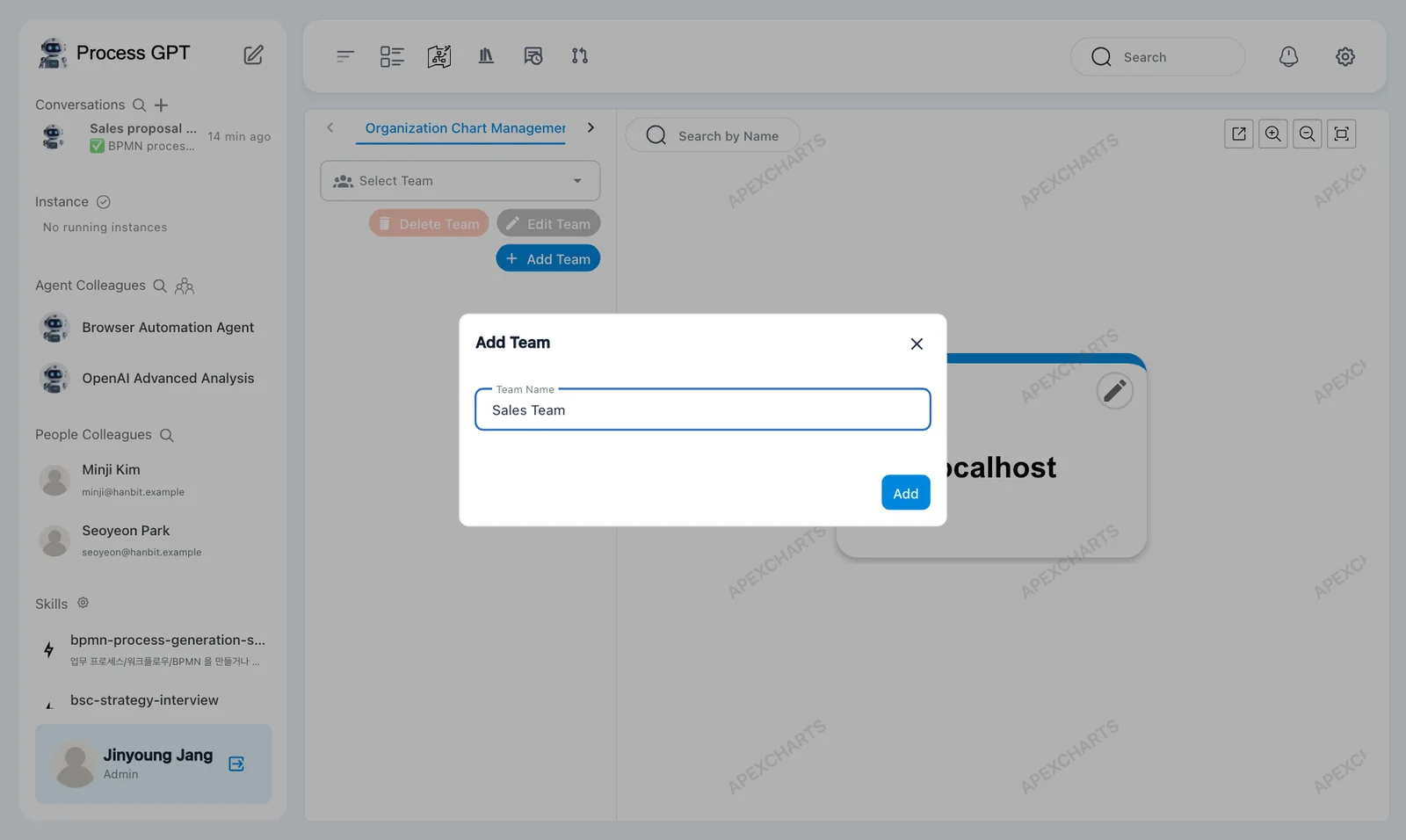Click the Add Team button

pos(548,258)
